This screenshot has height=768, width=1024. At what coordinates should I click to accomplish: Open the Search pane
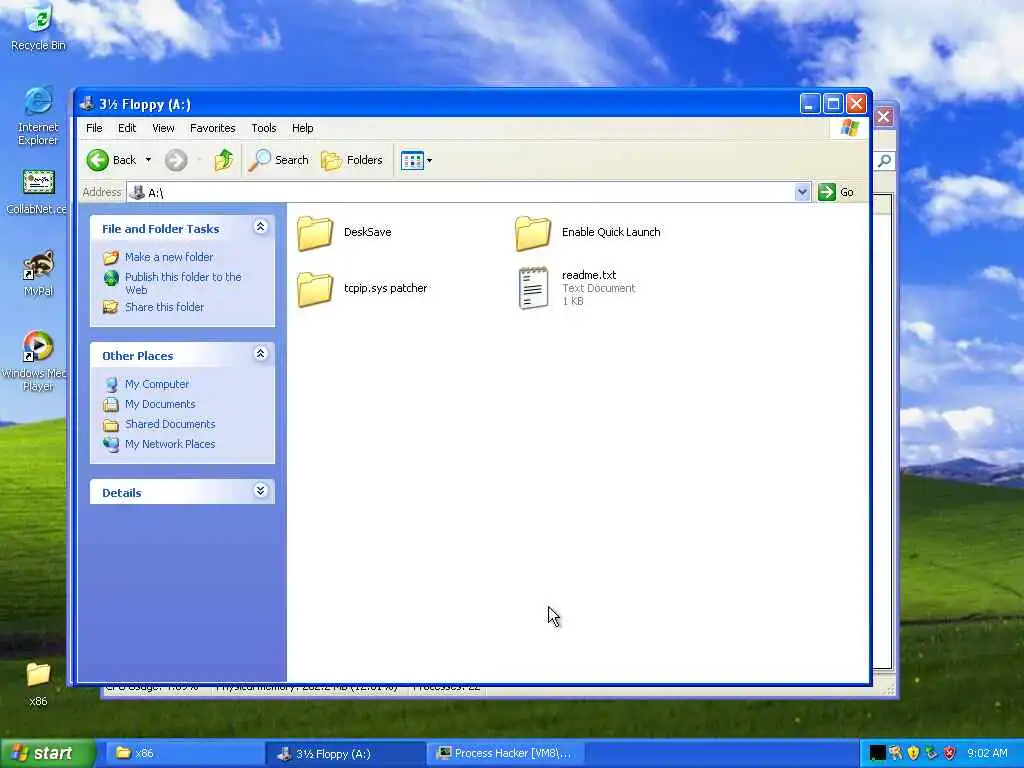click(279, 160)
